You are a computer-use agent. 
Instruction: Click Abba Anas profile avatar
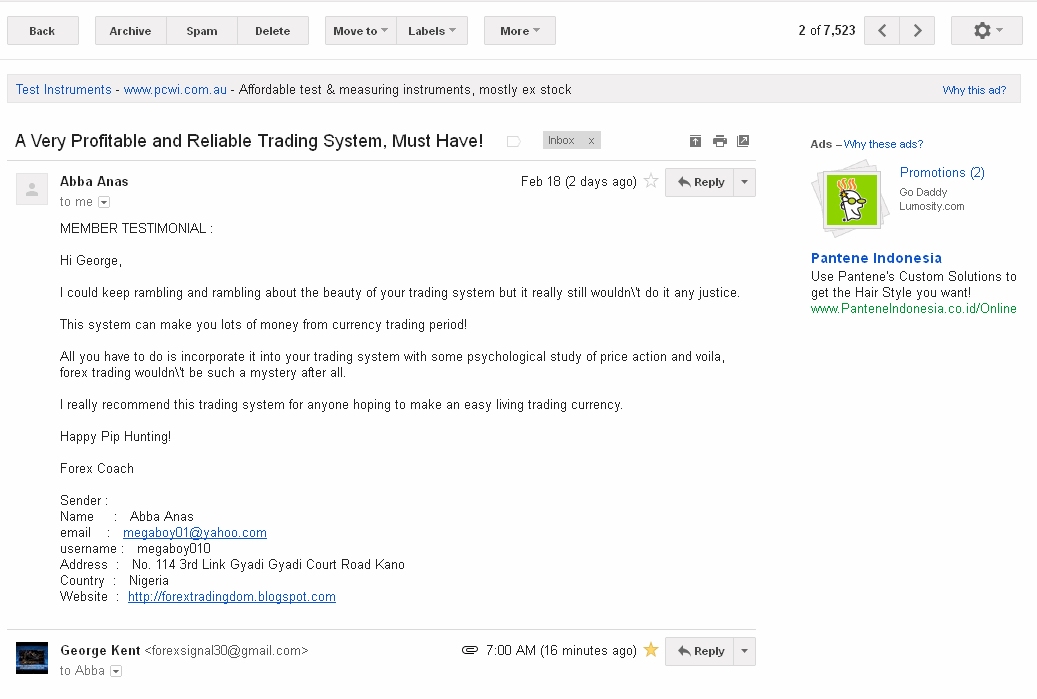[x=32, y=189]
